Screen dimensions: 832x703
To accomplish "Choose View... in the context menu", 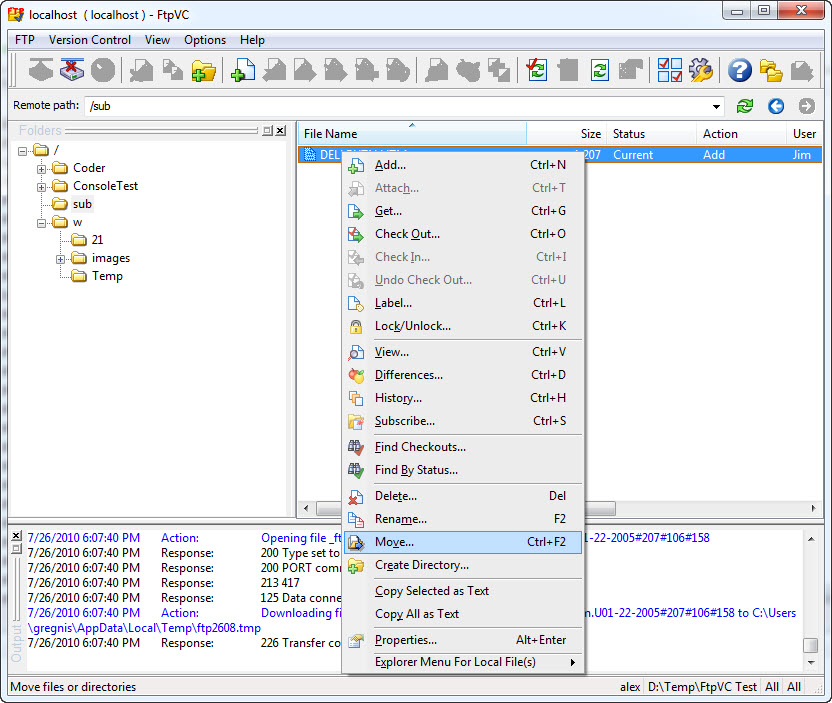I will point(463,352).
